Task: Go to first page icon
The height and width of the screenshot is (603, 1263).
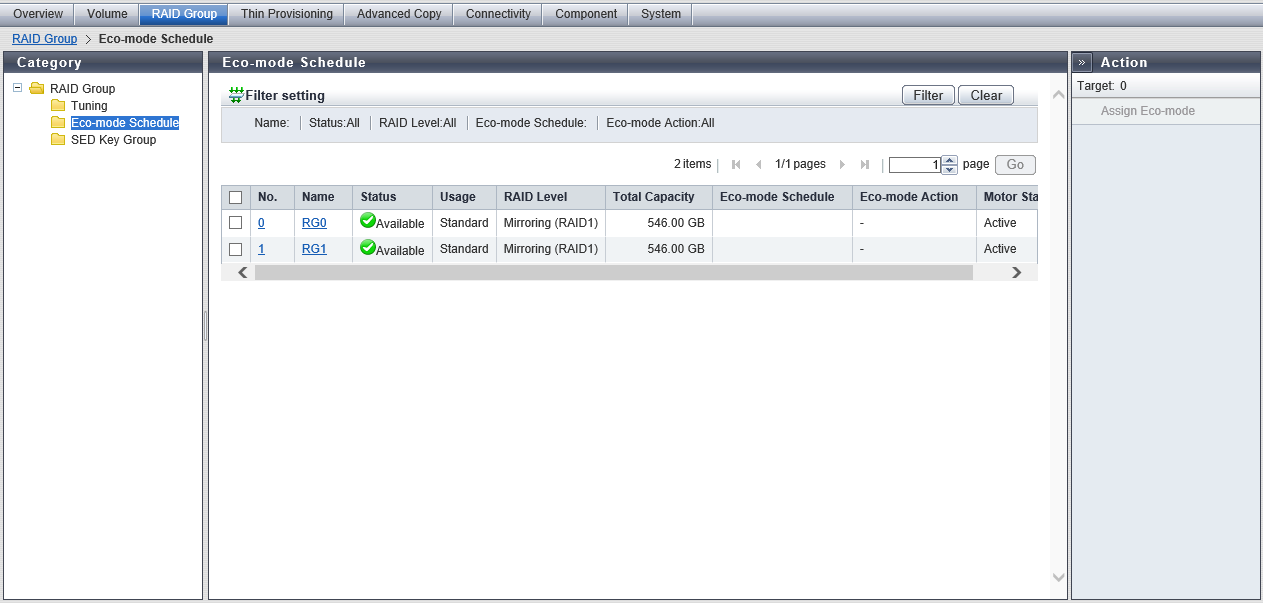Action: (x=736, y=165)
